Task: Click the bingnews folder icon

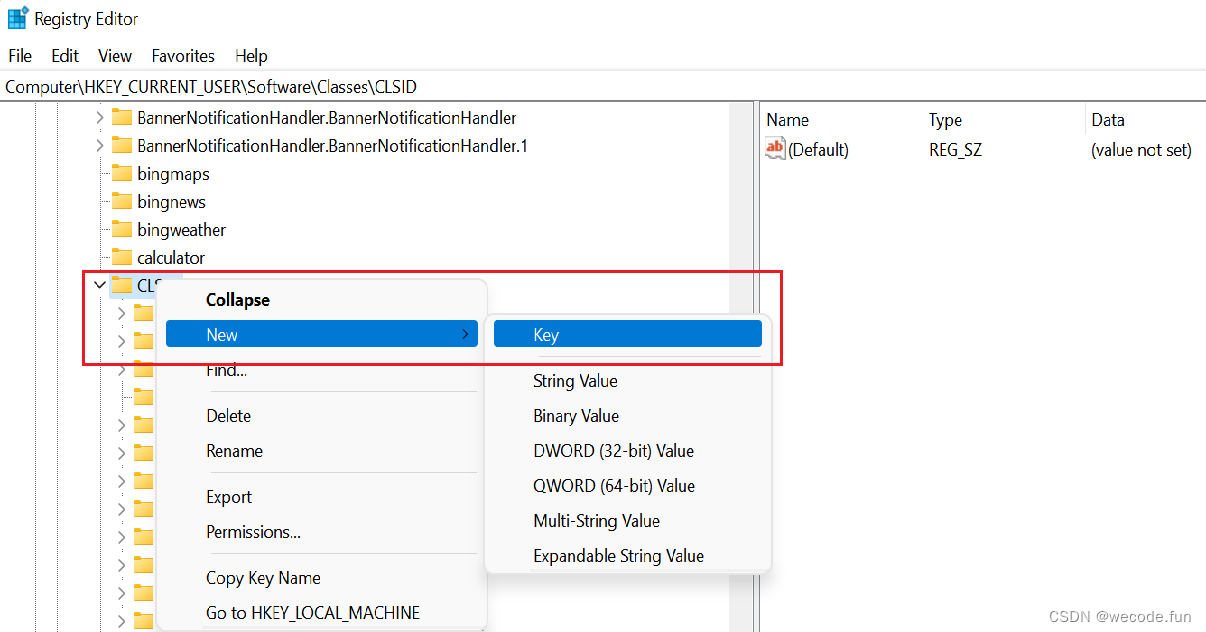Action: [x=122, y=202]
